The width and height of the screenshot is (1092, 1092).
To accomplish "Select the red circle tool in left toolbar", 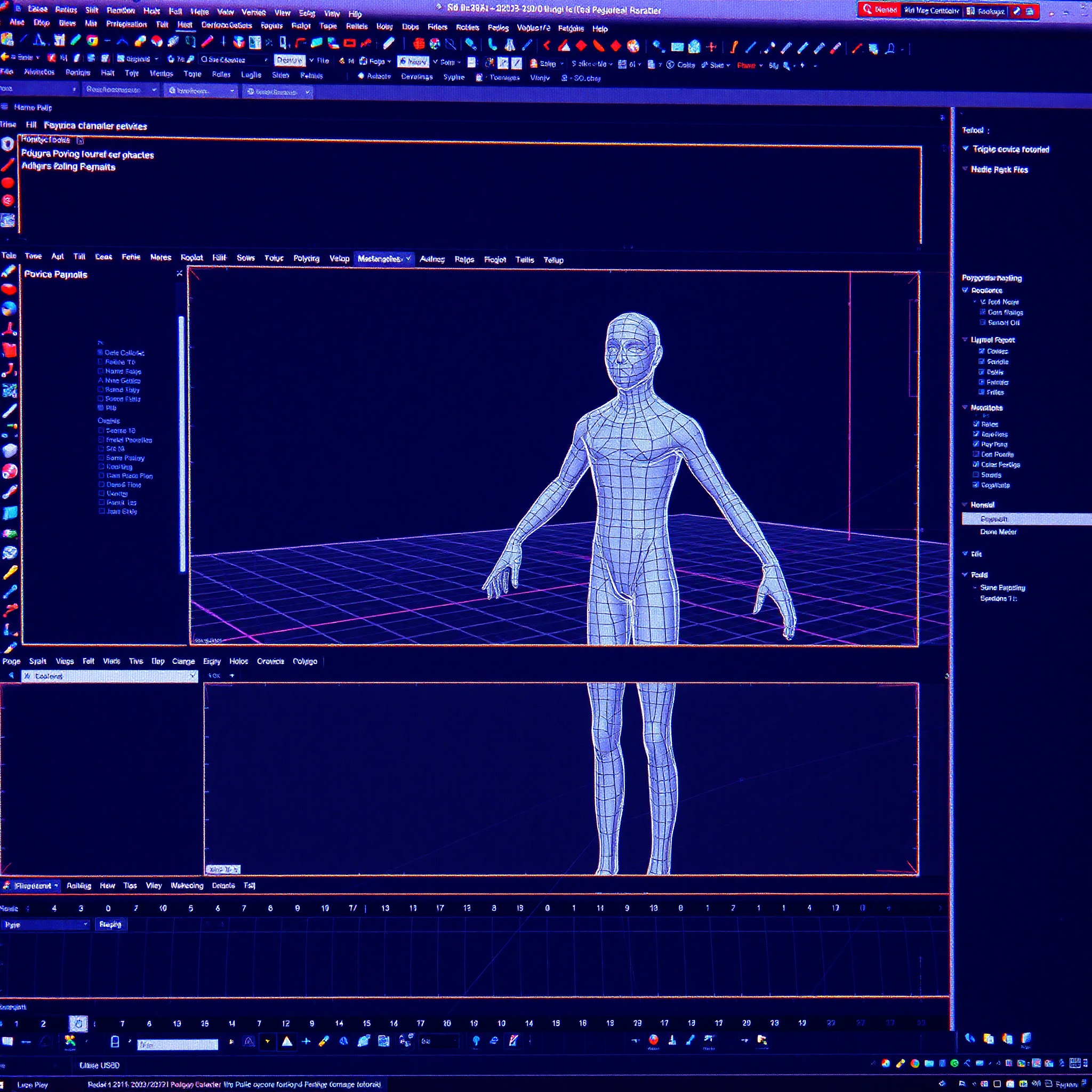I will pos(9,182).
